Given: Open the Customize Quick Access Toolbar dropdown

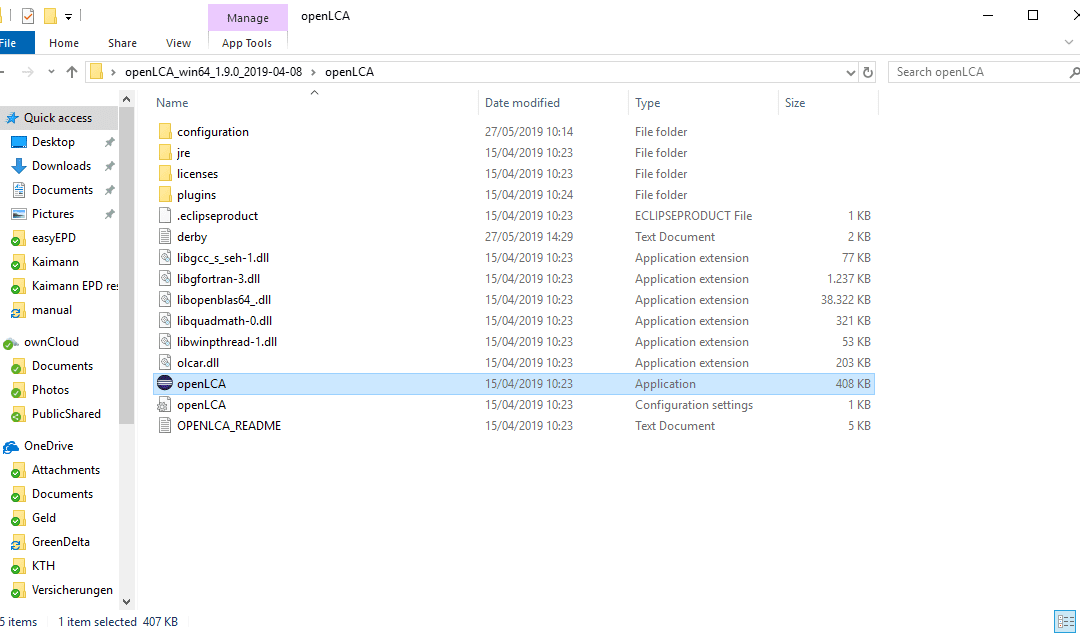Looking at the screenshot, I should point(68,17).
